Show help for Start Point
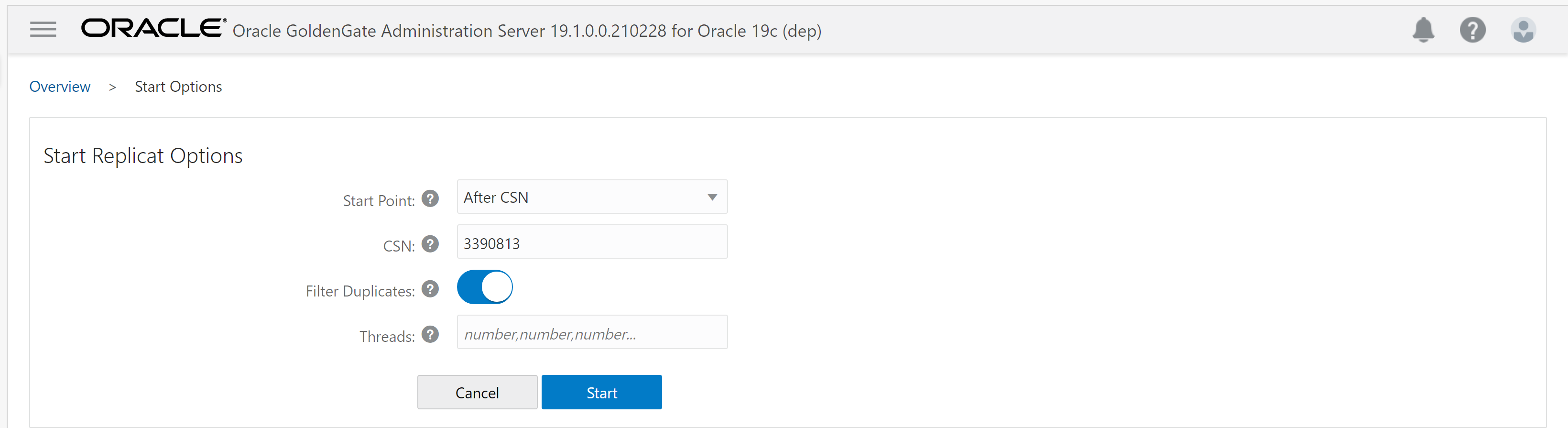1568x428 pixels. click(430, 199)
